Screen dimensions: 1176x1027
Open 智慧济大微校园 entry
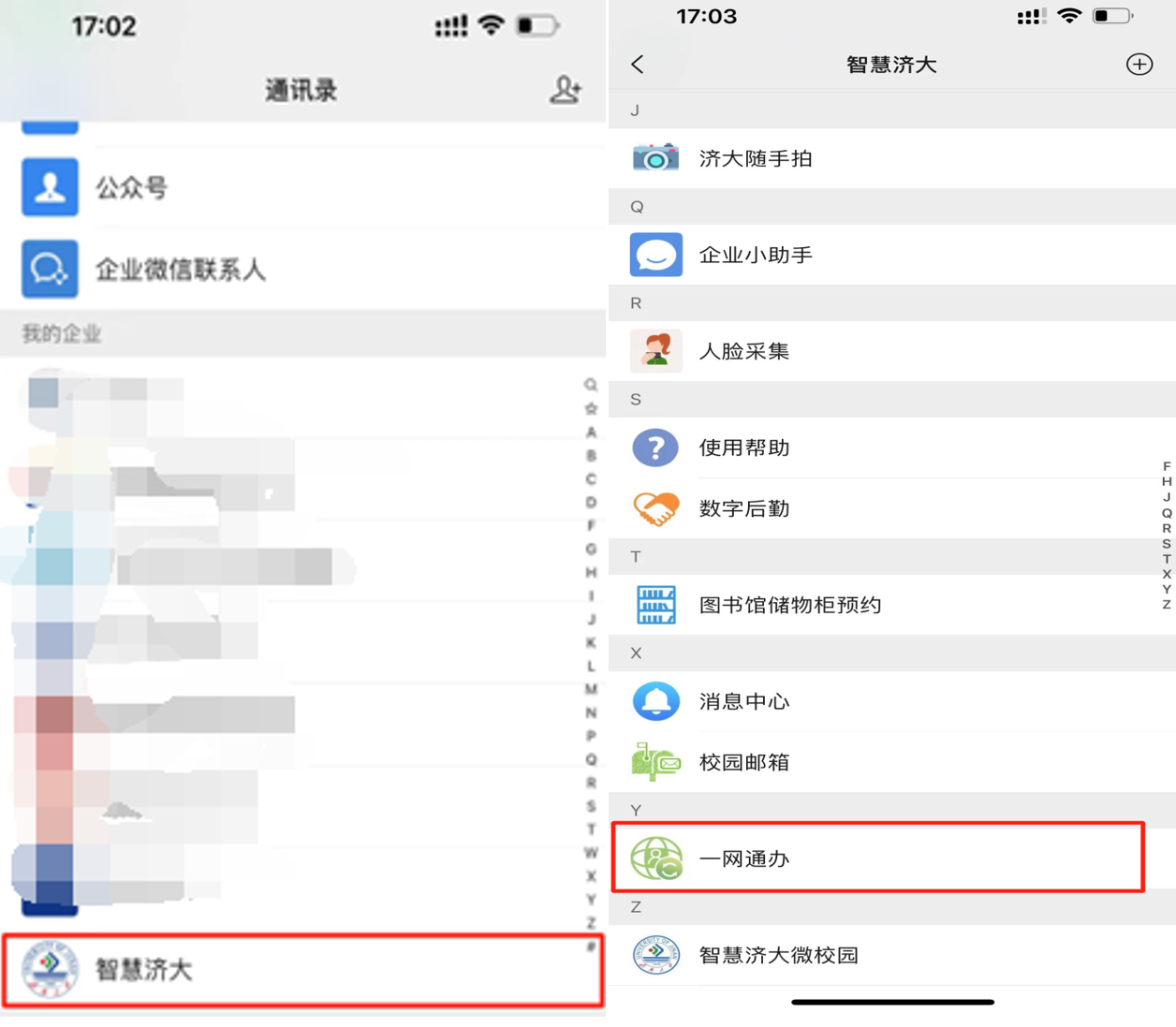(892, 955)
